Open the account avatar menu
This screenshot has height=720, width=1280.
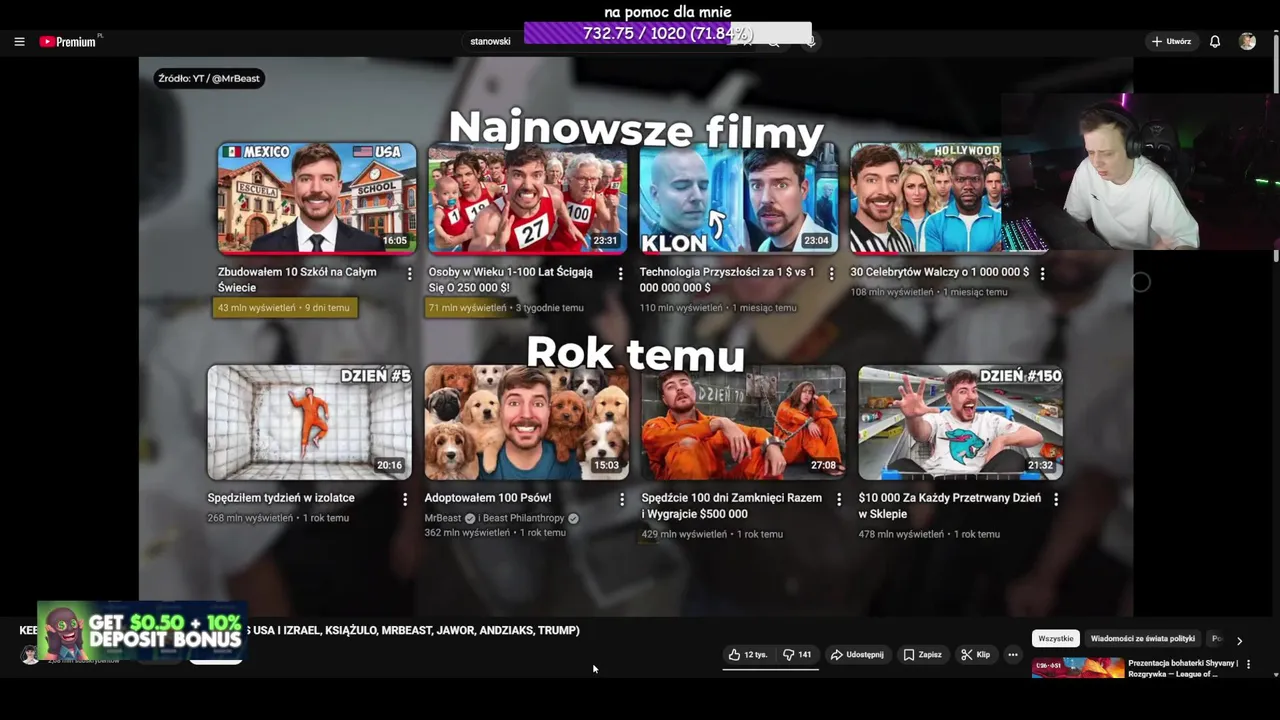coord(1247,42)
